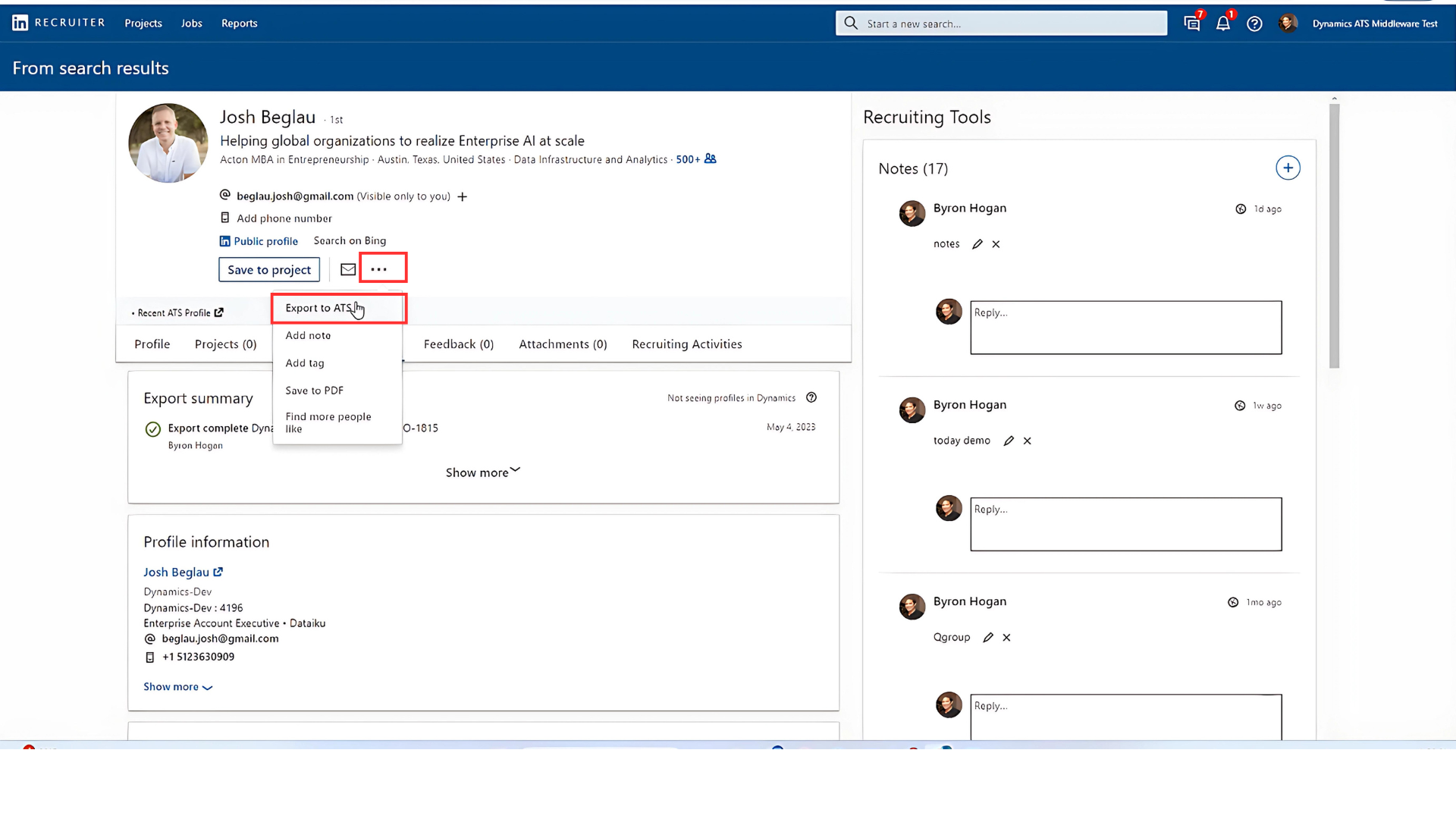Open 'Recent ATS Profile' link
Image resolution: width=1456 pixels, height=819 pixels.
click(174, 312)
